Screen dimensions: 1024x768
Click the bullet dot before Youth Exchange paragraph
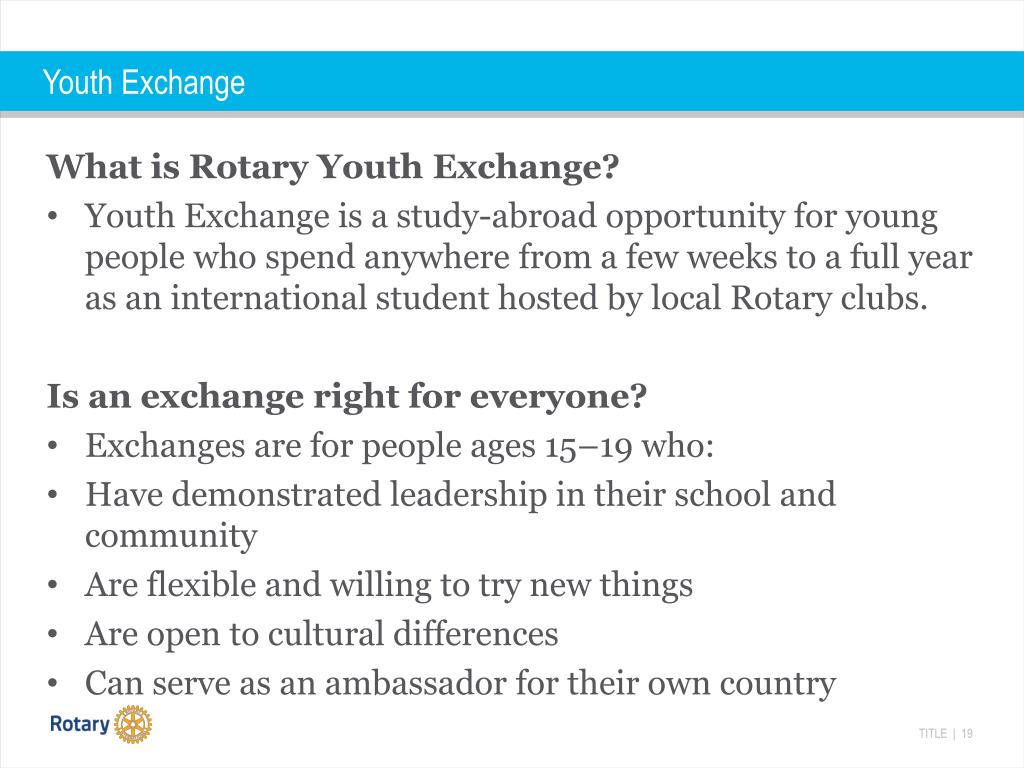[x=54, y=217]
